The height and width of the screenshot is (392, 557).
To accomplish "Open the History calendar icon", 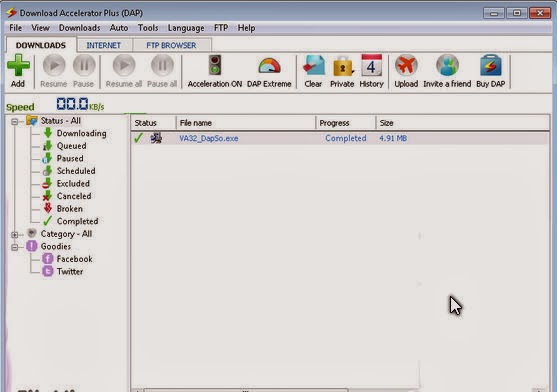I will [x=371, y=65].
